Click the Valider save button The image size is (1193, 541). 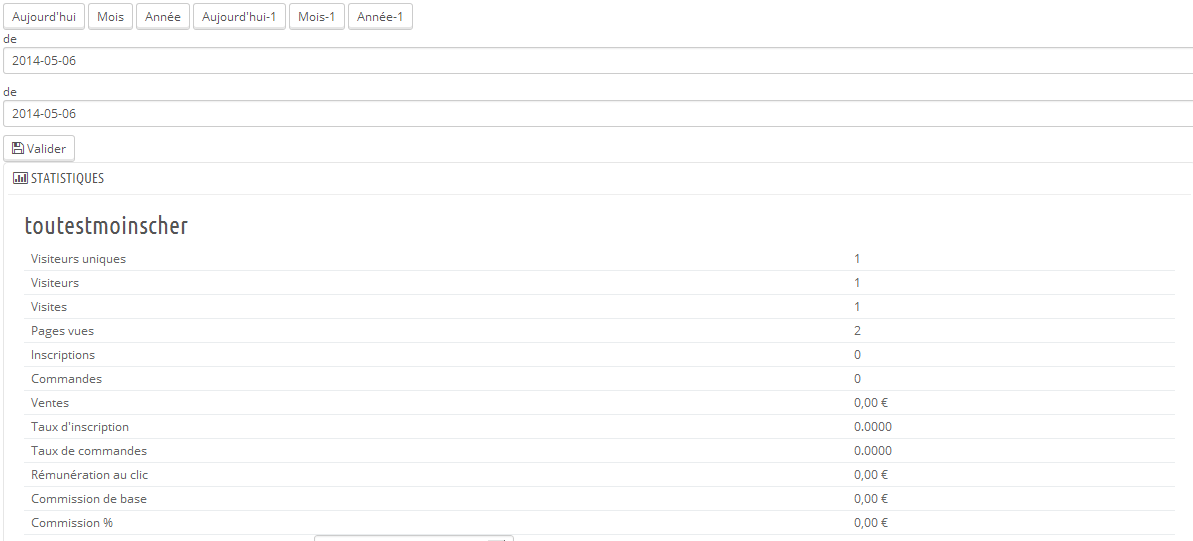pos(39,149)
